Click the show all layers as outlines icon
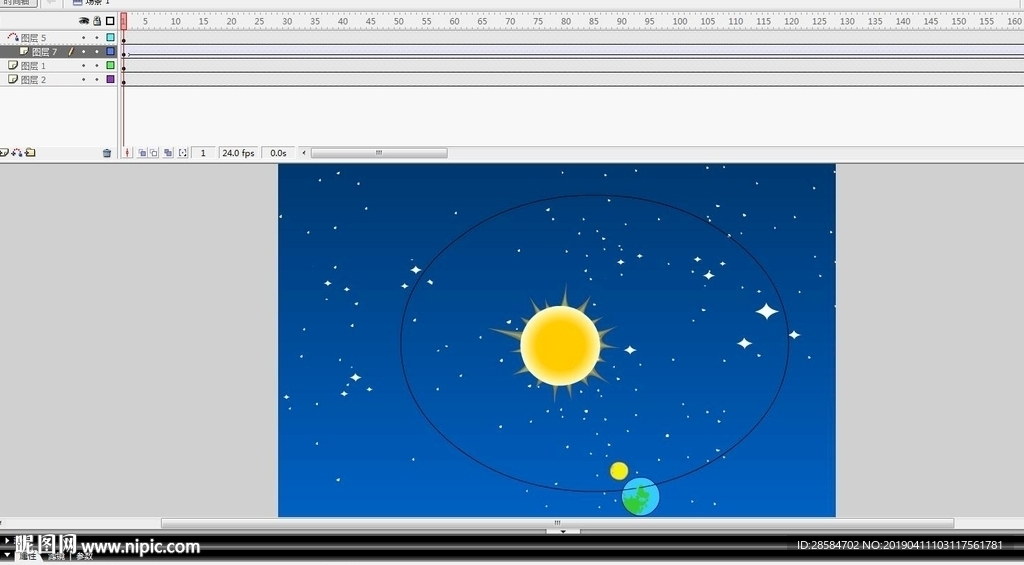Viewport: 1024px width, 565px height. (x=110, y=21)
